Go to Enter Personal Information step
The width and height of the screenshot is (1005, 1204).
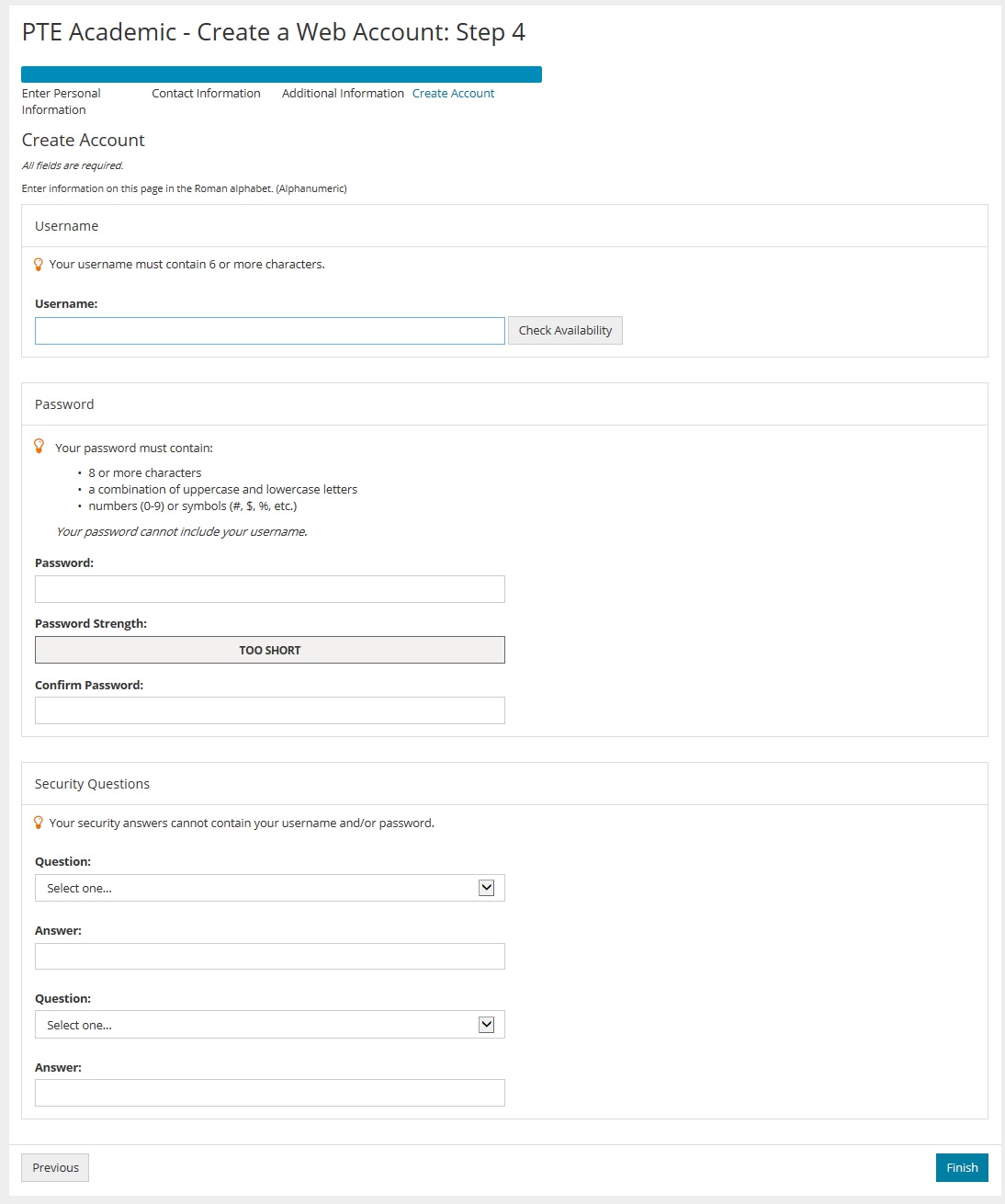click(62, 101)
